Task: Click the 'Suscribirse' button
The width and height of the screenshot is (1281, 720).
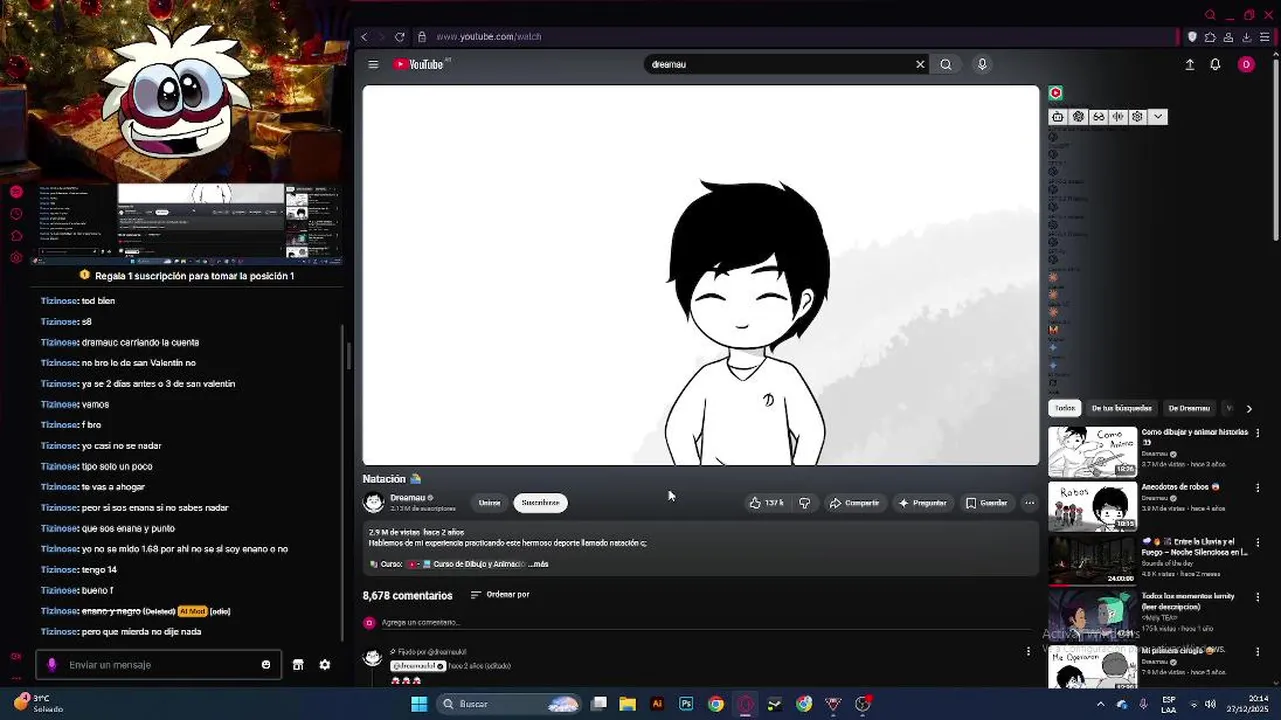Action: click(x=541, y=503)
